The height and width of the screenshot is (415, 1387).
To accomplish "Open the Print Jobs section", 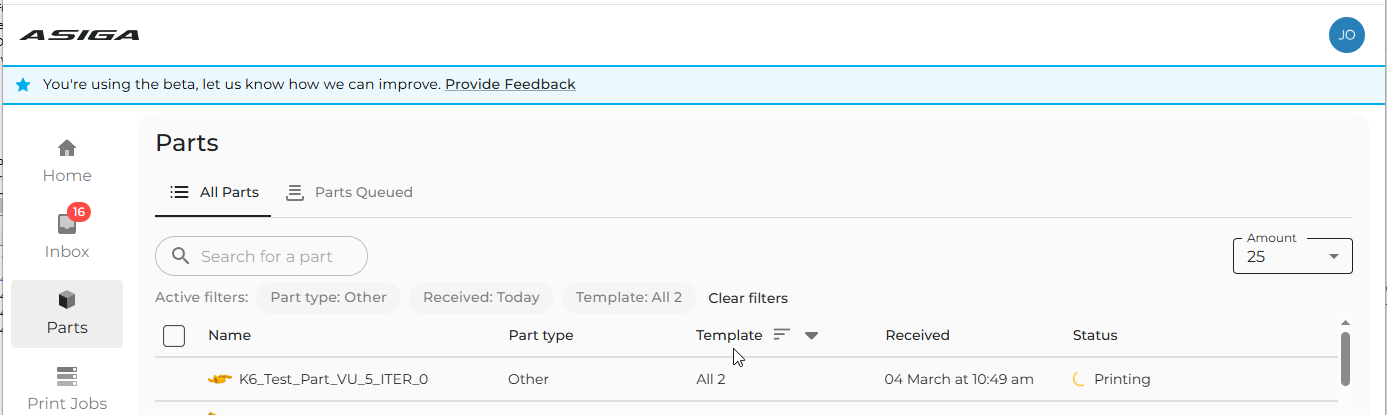I will tap(67, 389).
